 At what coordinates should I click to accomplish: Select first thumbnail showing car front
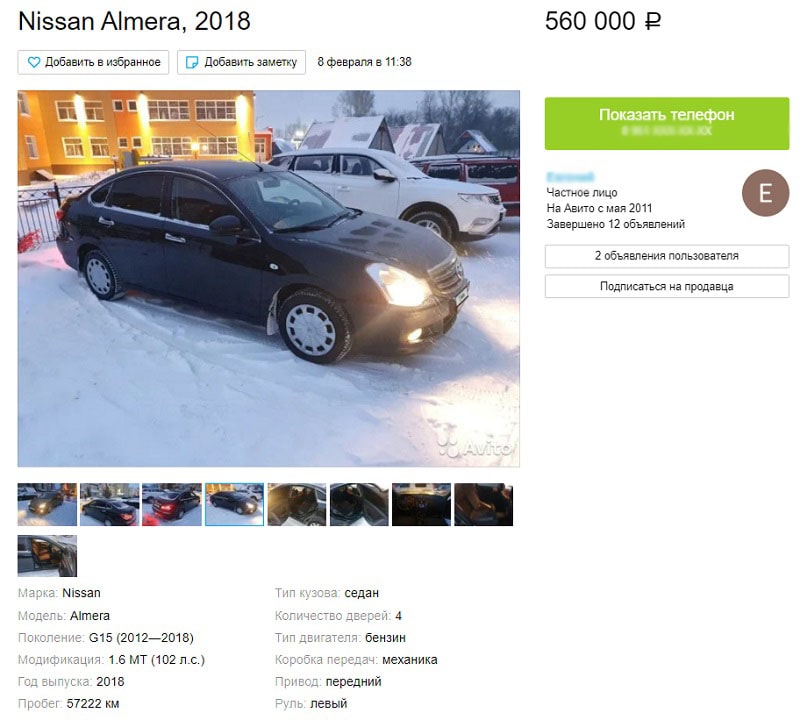pos(47,505)
